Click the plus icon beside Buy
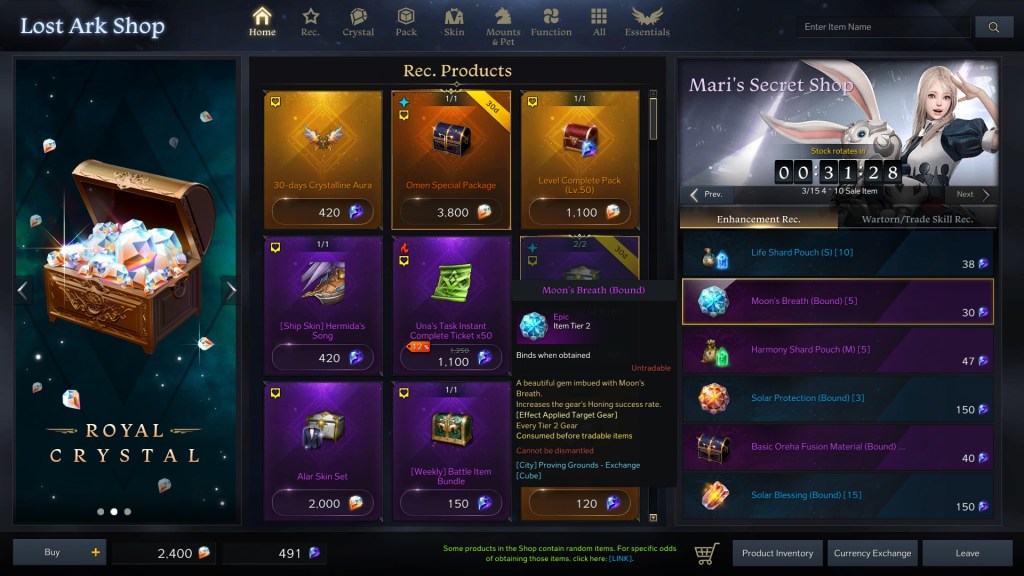 (95, 552)
